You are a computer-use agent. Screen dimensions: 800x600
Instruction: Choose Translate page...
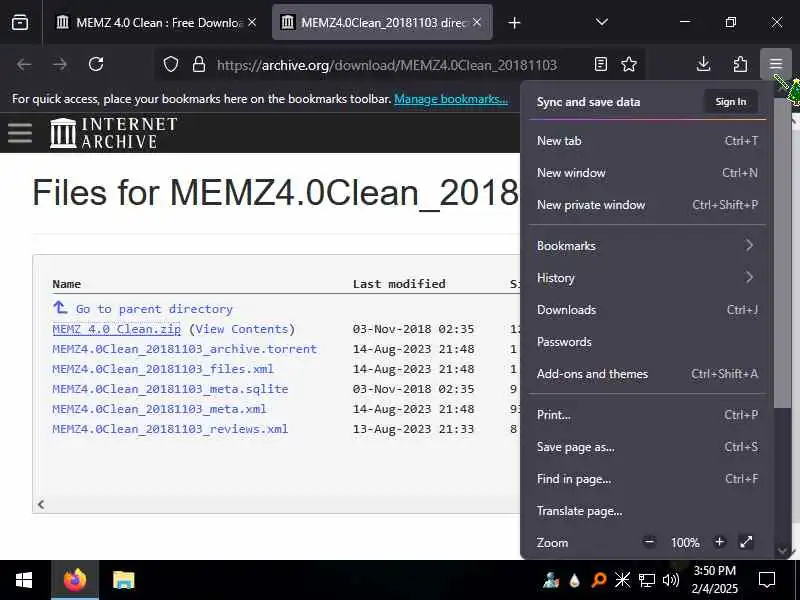[647, 511]
